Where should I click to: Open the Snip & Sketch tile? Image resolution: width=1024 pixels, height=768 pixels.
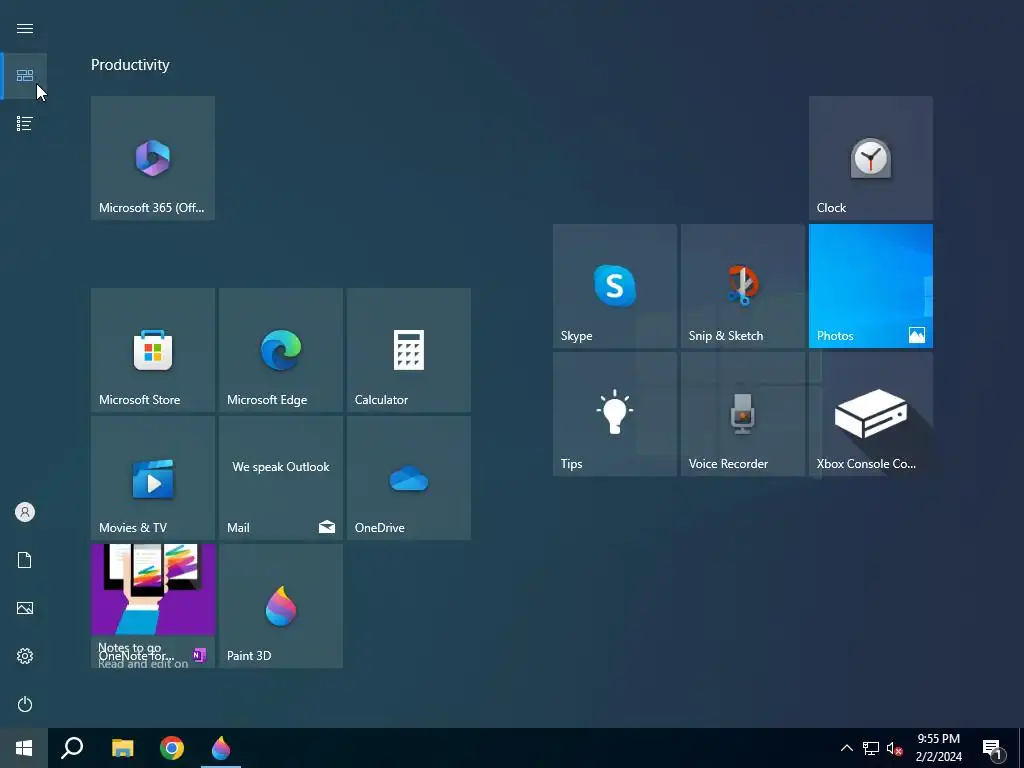click(743, 286)
